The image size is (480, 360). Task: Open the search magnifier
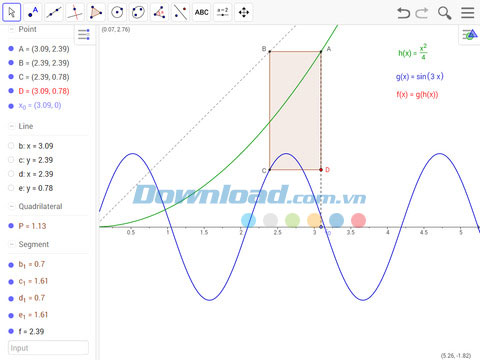pyautogui.click(x=444, y=13)
